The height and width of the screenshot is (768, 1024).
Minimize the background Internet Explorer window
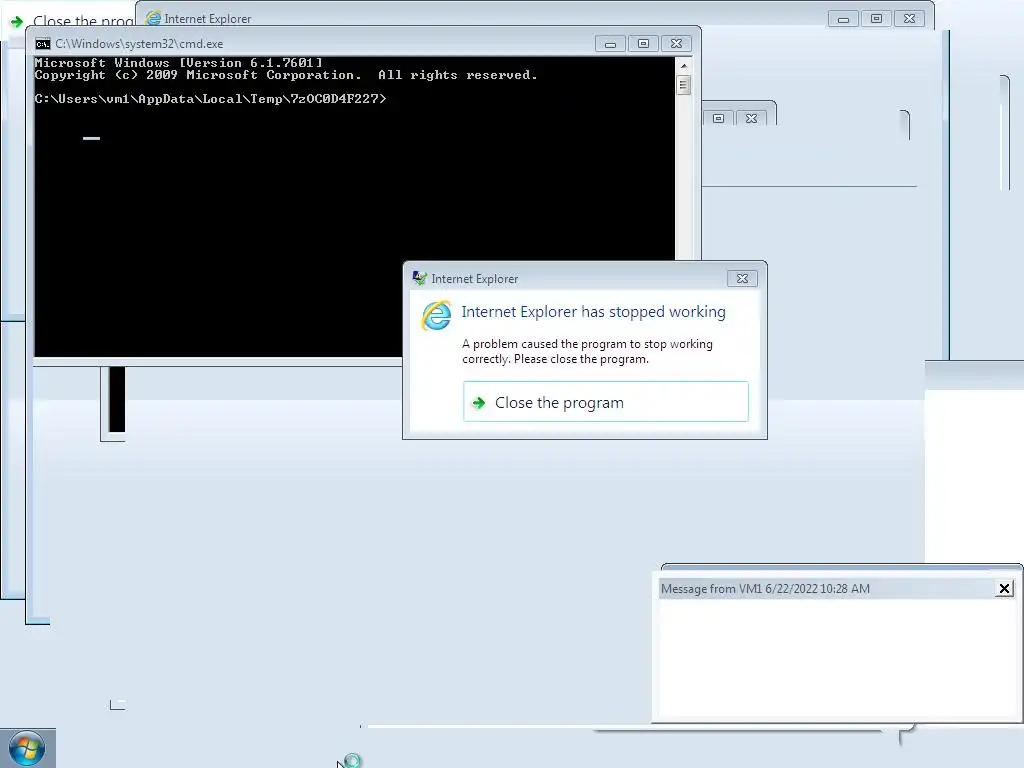pyautogui.click(x=843, y=19)
